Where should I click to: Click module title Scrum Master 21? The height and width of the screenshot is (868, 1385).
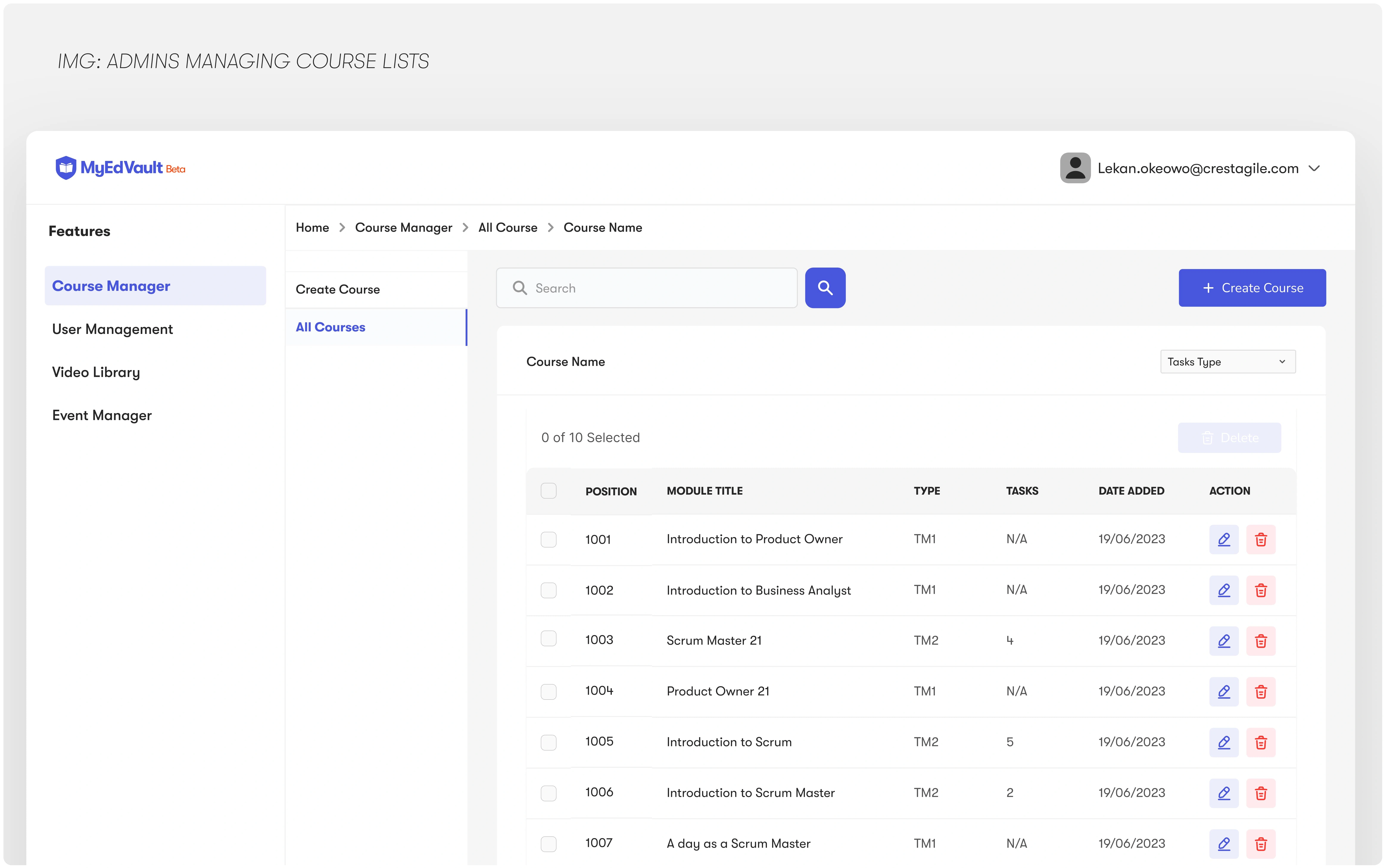pos(714,641)
